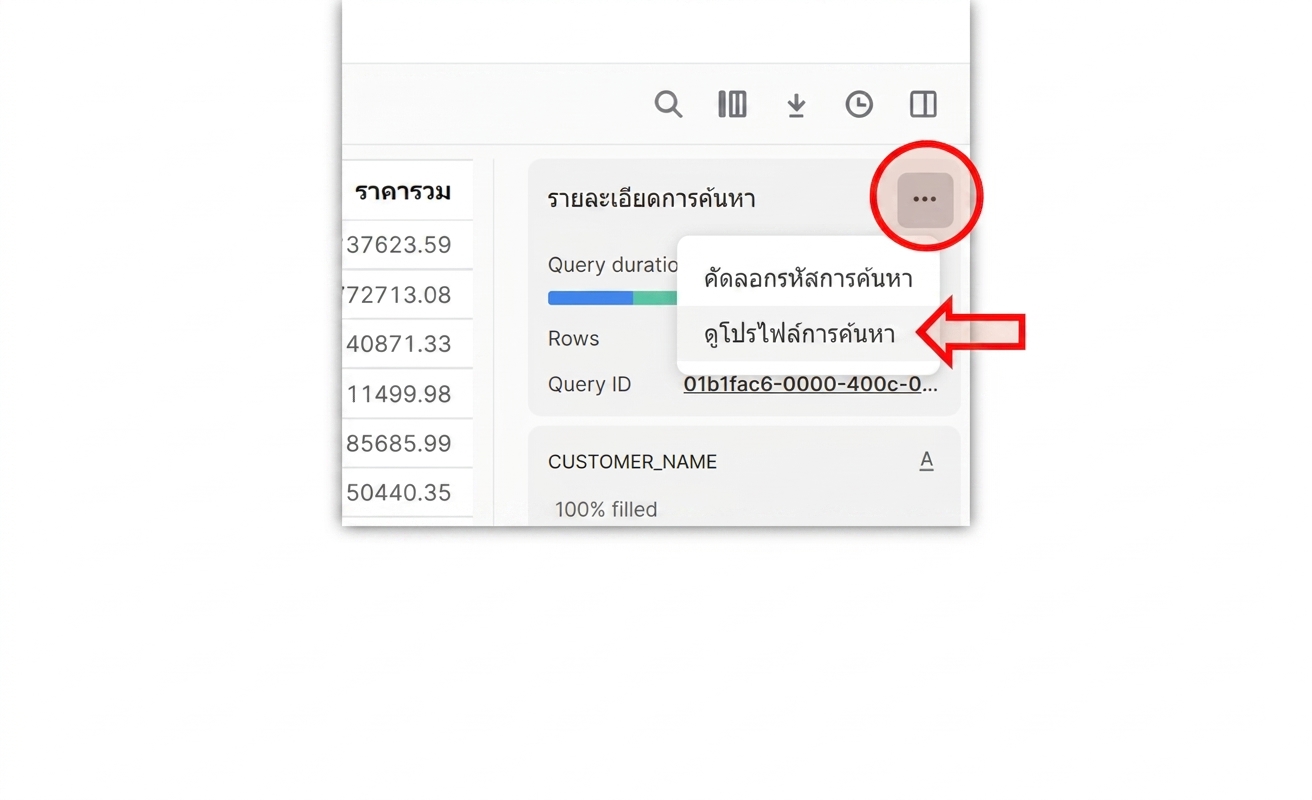Click the Query duration progress bar
1312x800 pixels.
point(612,298)
